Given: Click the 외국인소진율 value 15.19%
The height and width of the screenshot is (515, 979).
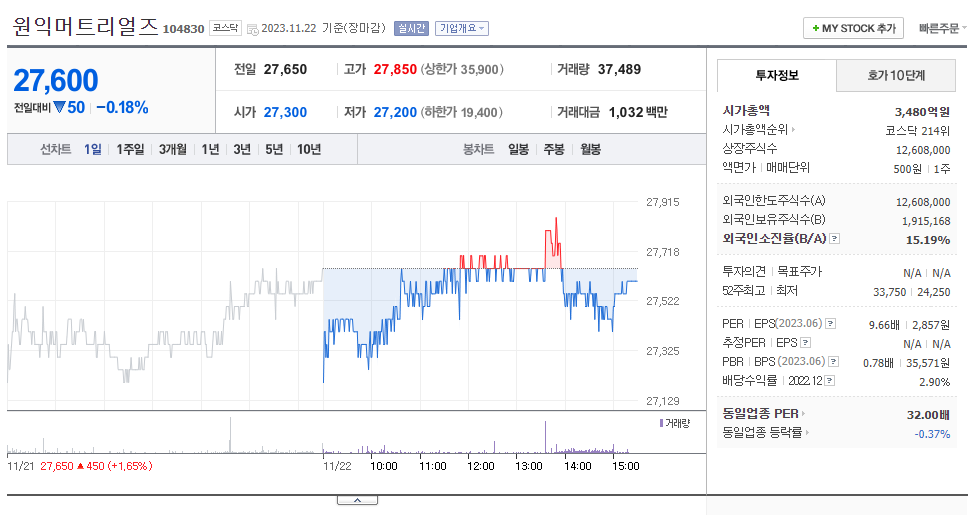Looking at the screenshot, I should click(928, 240).
